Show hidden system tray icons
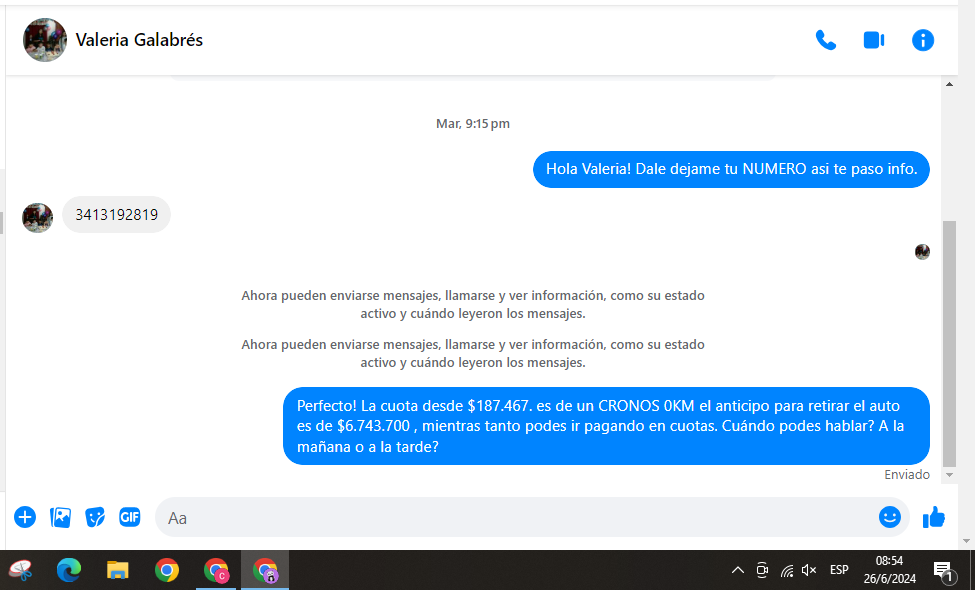Screen dimensions: 975x590 pos(737,570)
